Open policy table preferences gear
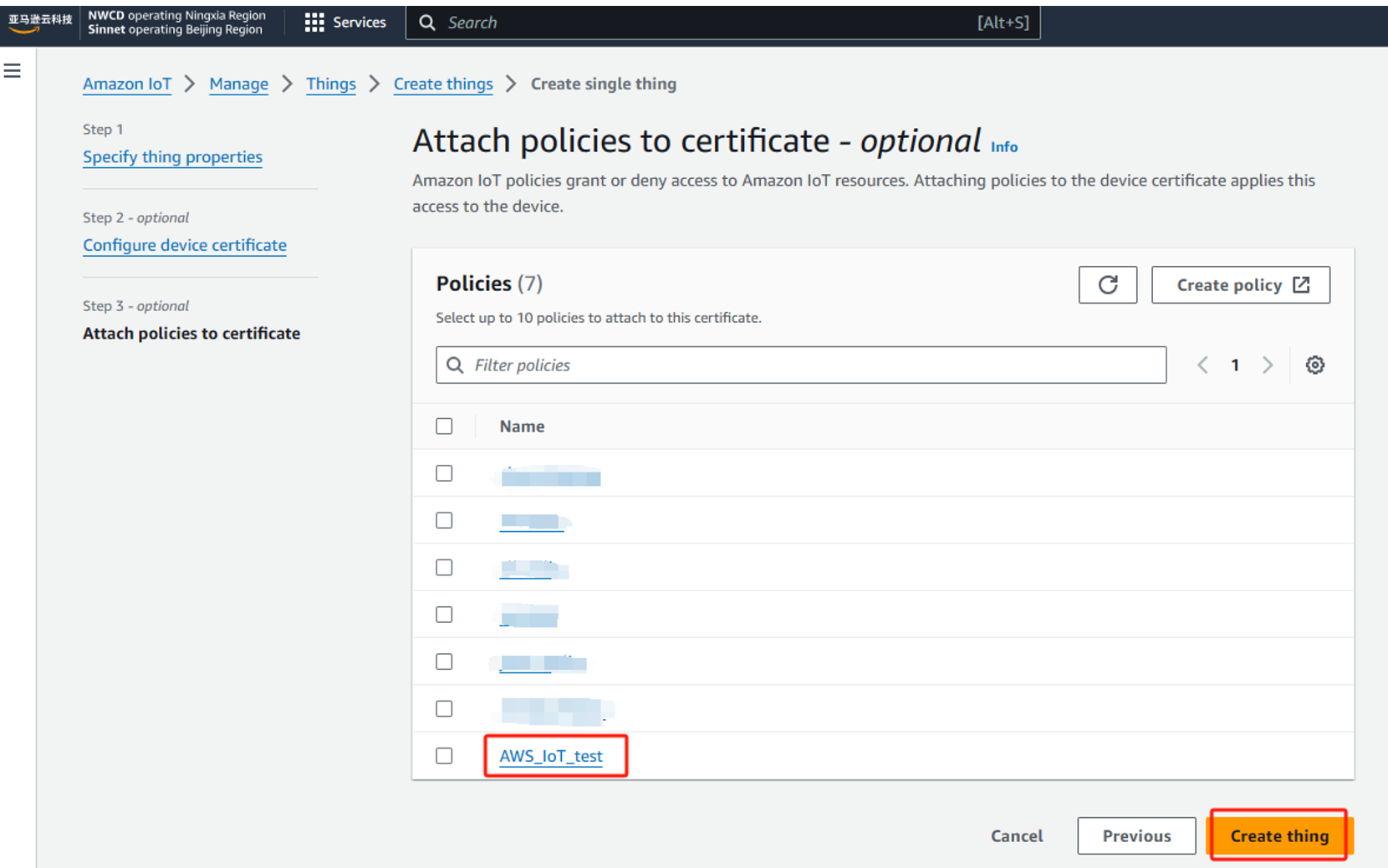Screen dimensions: 1388x868 pyautogui.click(x=1314, y=365)
